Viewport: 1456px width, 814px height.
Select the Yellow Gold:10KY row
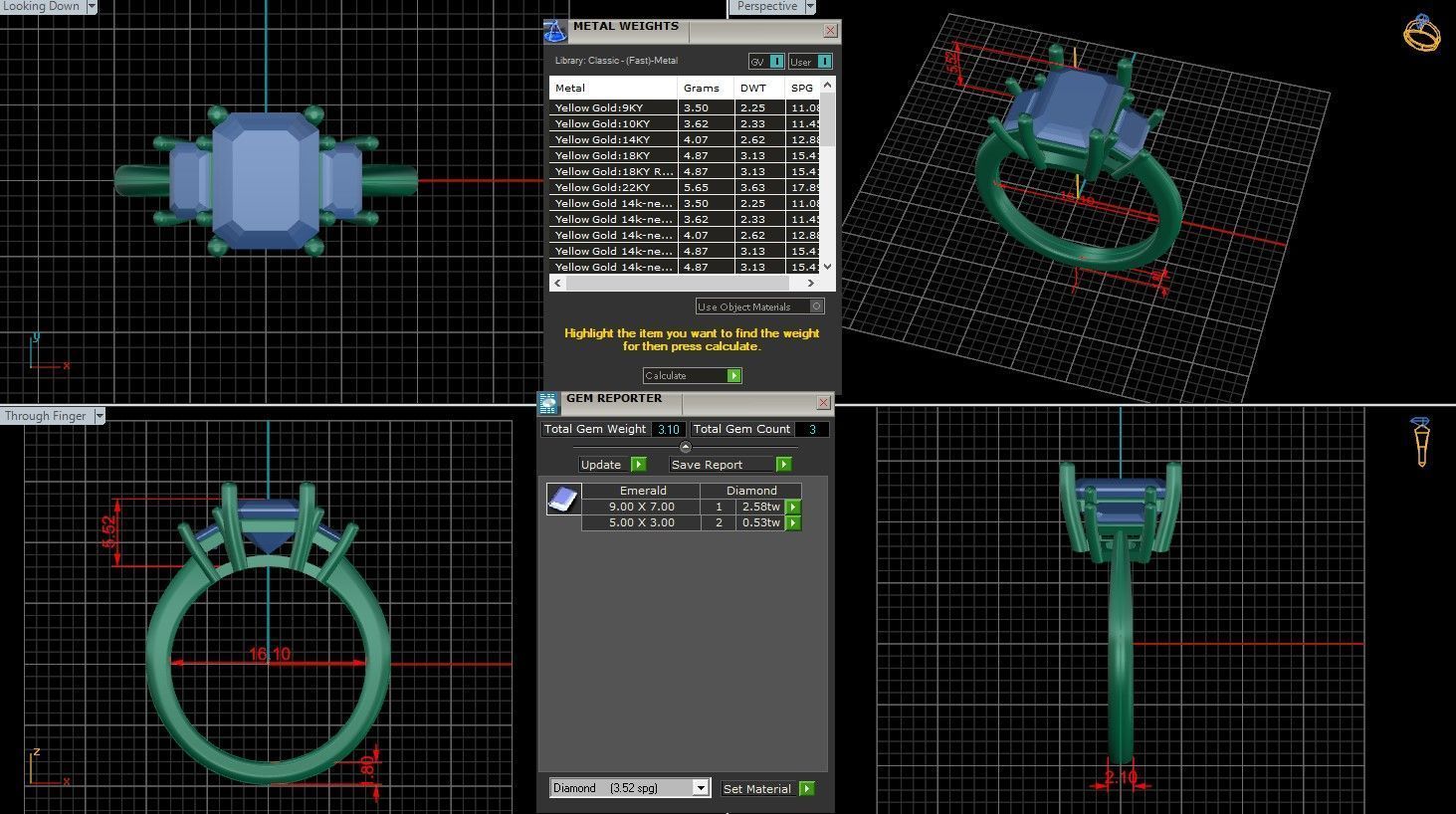[686, 123]
